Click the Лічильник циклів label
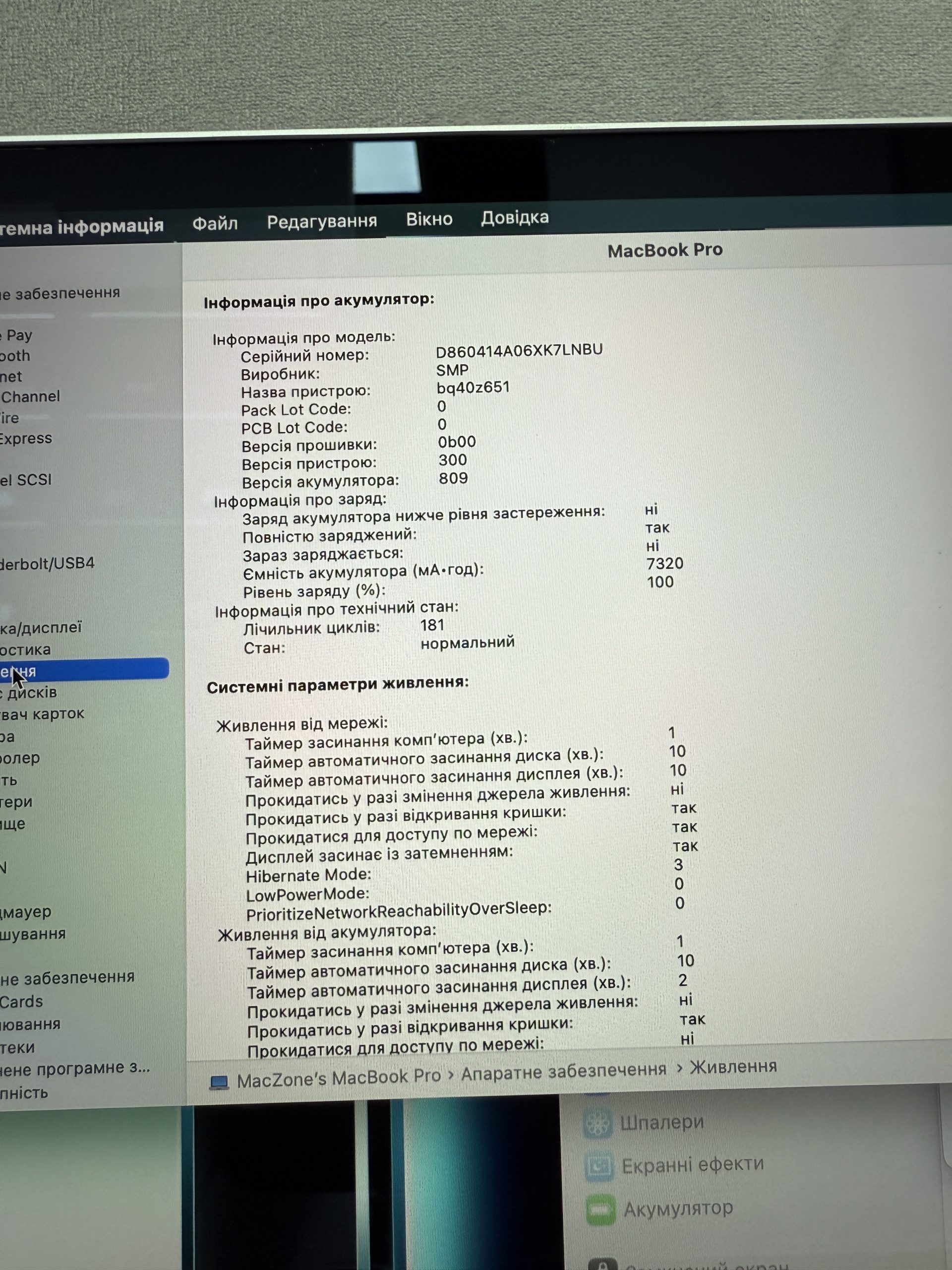This screenshot has height=1270, width=952. 311,628
